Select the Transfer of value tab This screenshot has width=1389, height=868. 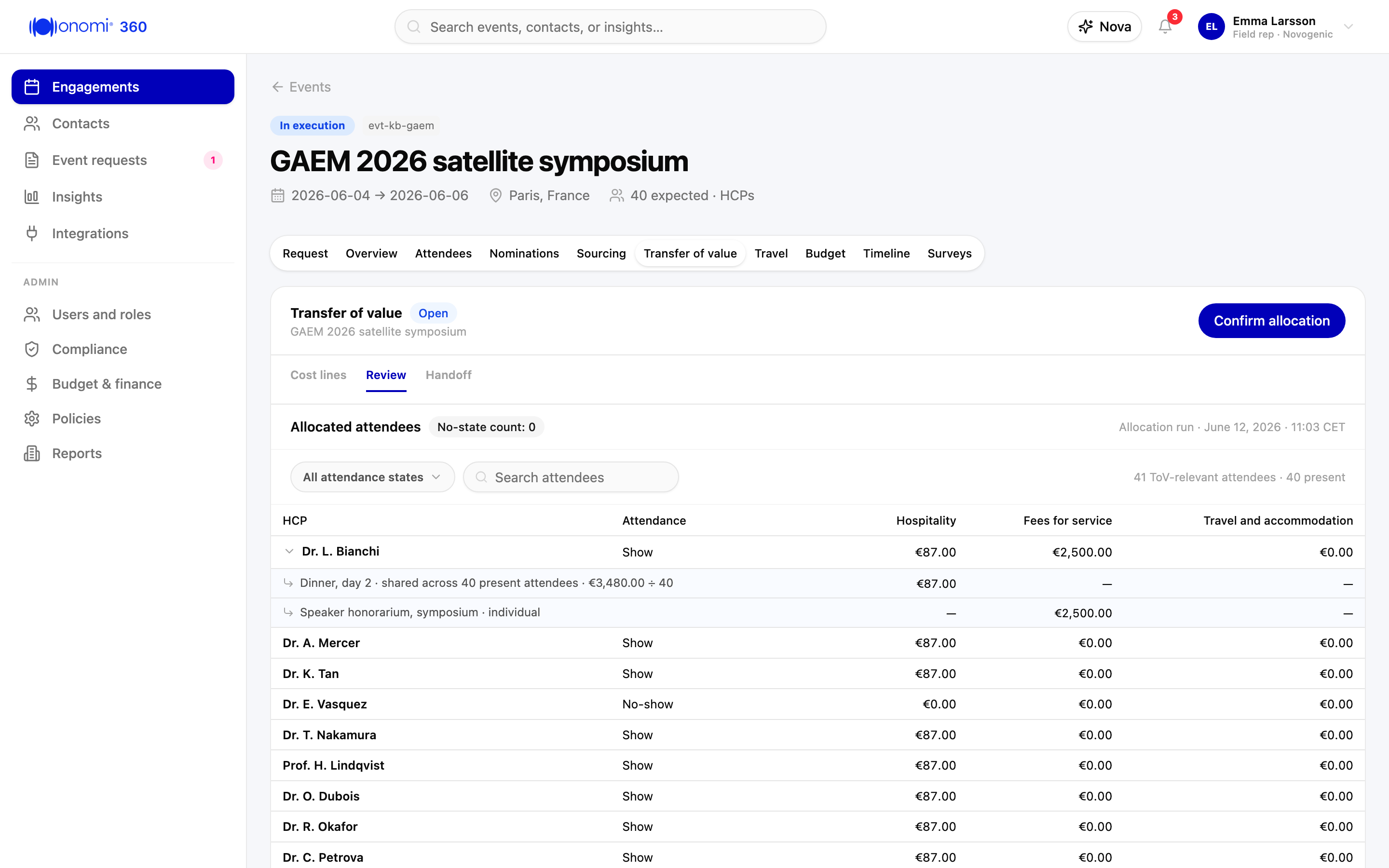[690, 253]
